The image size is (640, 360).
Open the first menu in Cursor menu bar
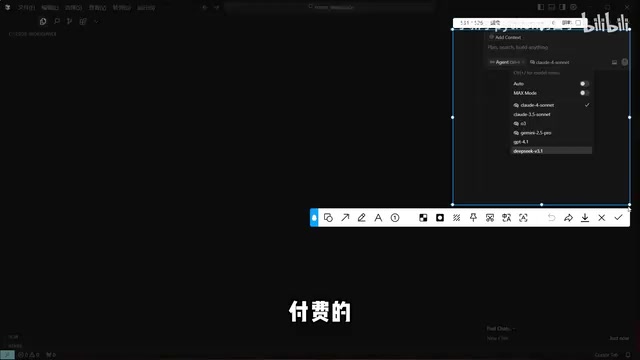click(26, 7)
